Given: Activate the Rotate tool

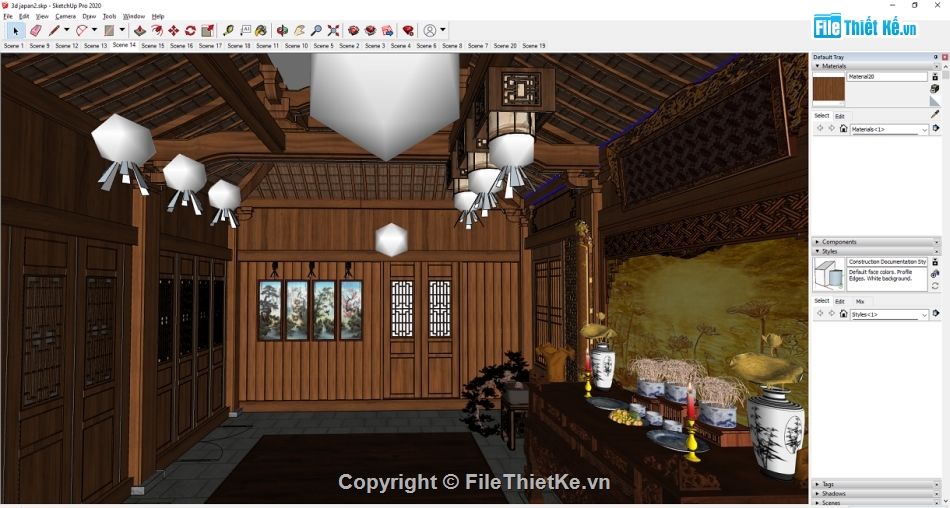Looking at the screenshot, I should pos(190,30).
